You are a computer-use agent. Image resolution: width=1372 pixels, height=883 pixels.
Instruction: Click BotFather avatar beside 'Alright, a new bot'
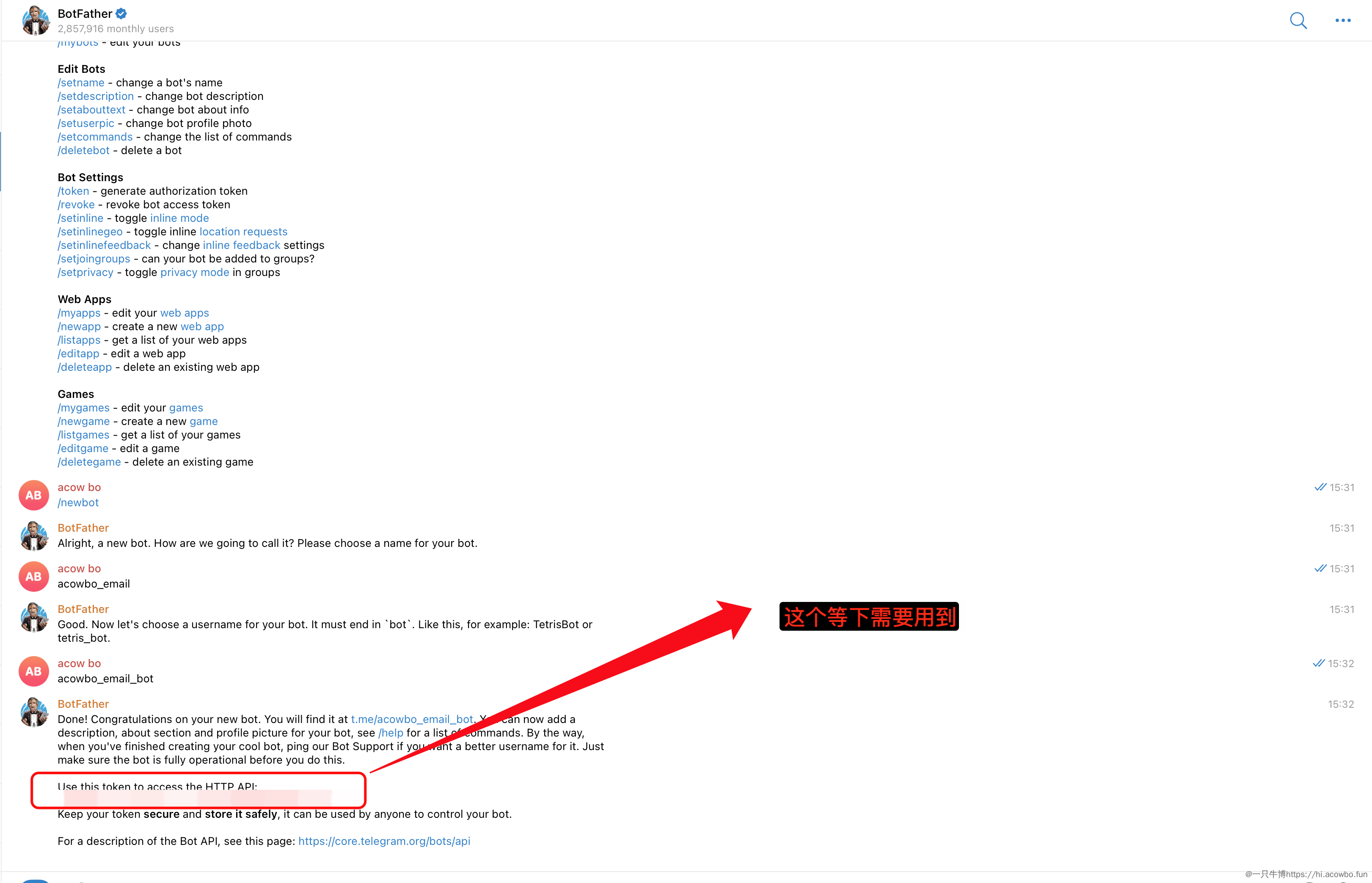[34, 536]
